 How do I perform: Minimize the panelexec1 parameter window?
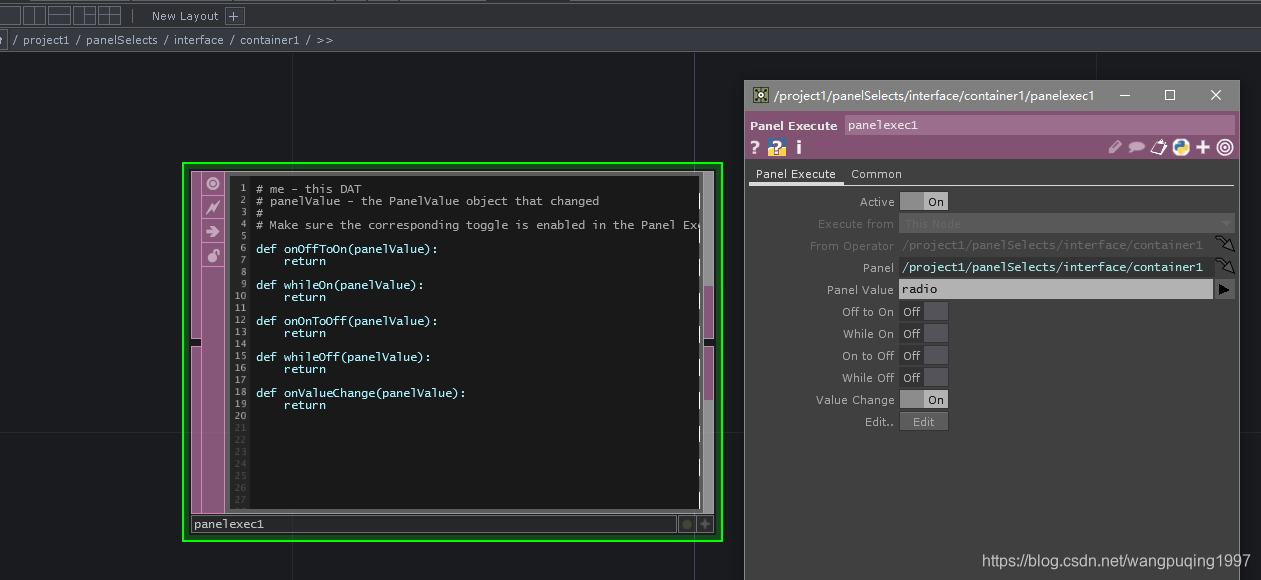(x=1125, y=95)
